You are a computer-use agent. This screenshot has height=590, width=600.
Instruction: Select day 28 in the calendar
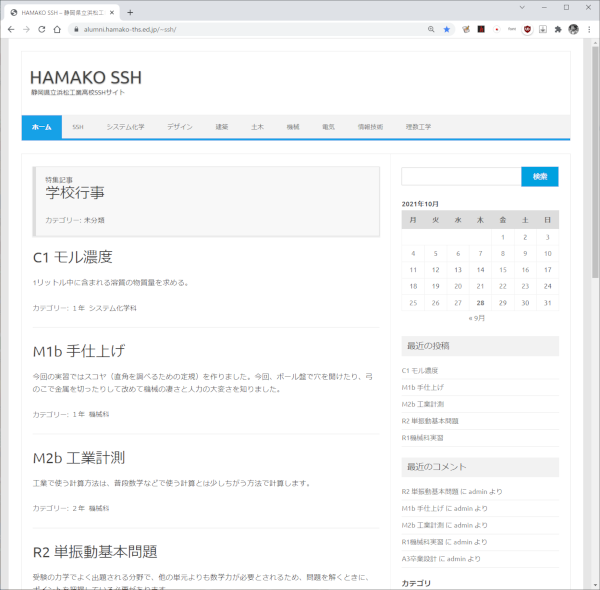480,303
